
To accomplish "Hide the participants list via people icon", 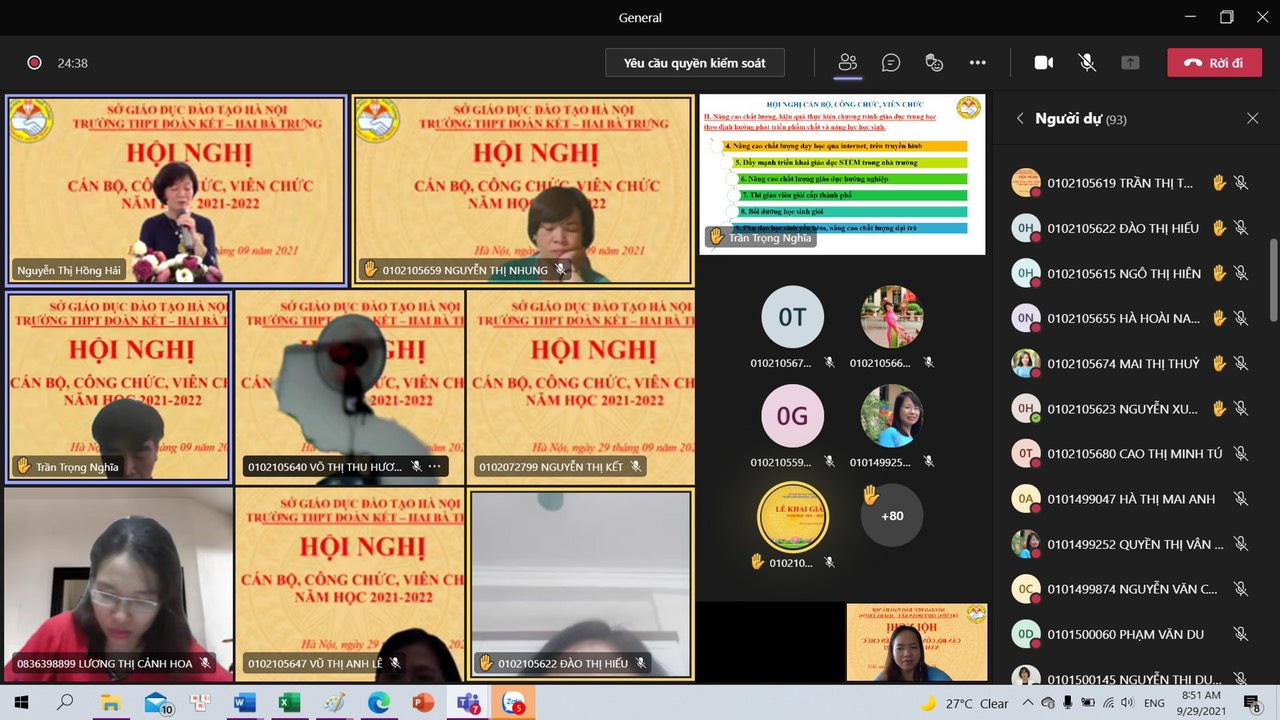I will pyautogui.click(x=848, y=63).
